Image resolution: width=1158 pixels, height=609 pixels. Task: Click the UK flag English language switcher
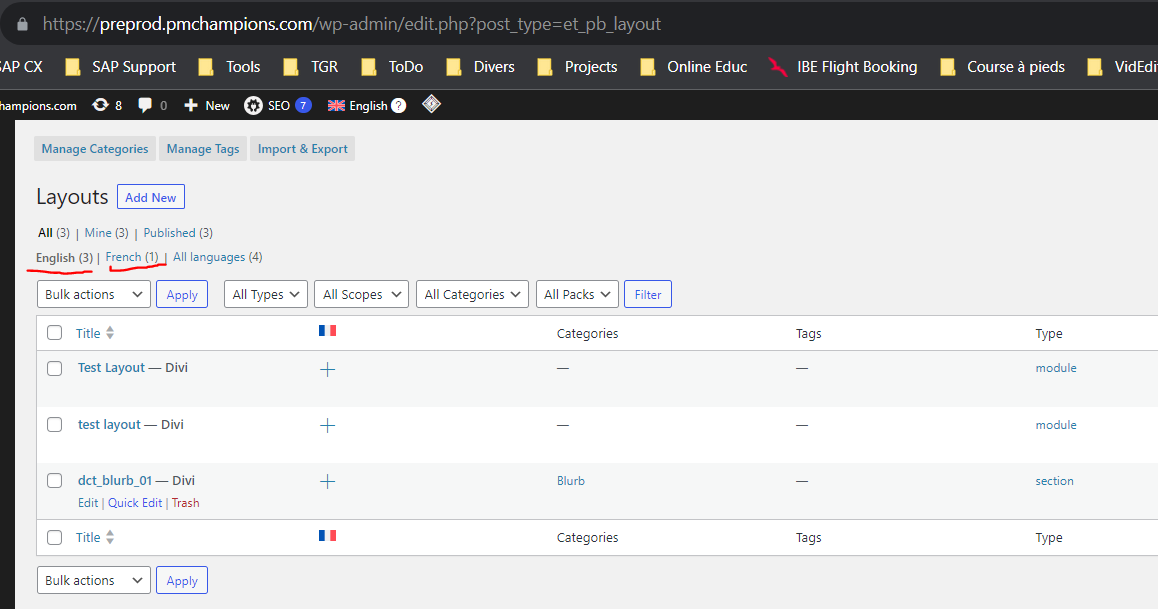point(357,106)
